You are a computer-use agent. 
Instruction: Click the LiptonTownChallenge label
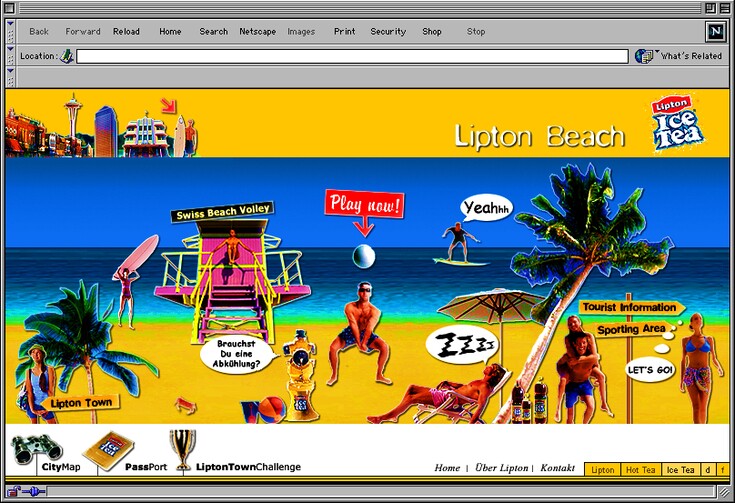(x=248, y=467)
